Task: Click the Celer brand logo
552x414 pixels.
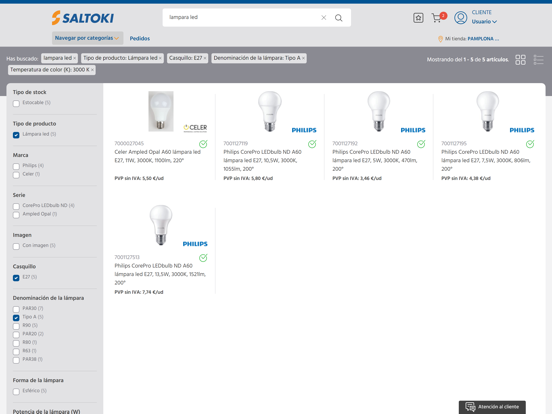Action: (x=195, y=128)
